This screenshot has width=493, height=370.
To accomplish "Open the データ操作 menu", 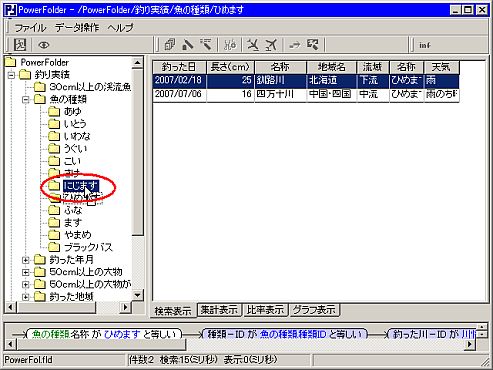I will (x=77, y=27).
